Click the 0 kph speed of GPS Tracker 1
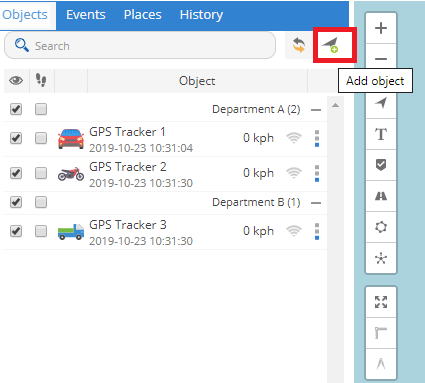This screenshot has height=383, width=425. 258,138
